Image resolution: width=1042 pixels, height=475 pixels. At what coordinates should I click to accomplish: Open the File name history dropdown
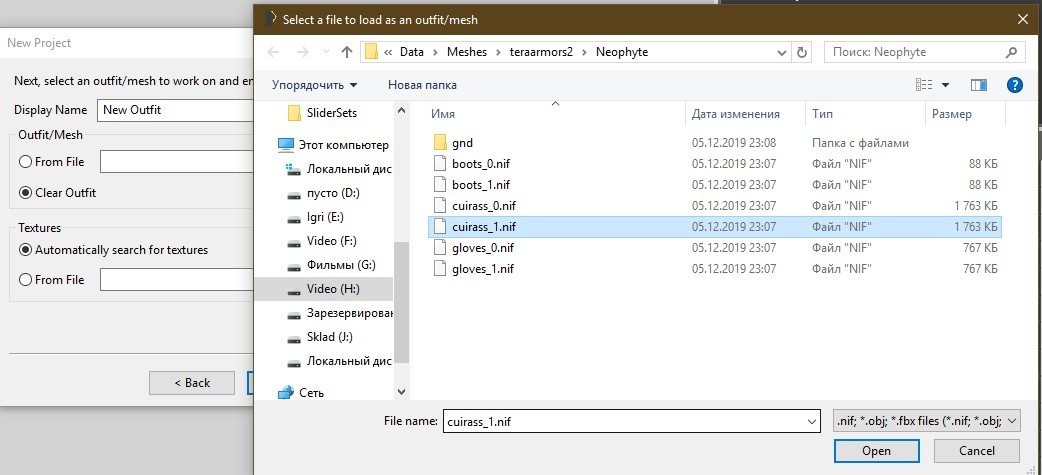(x=811, y=422)
